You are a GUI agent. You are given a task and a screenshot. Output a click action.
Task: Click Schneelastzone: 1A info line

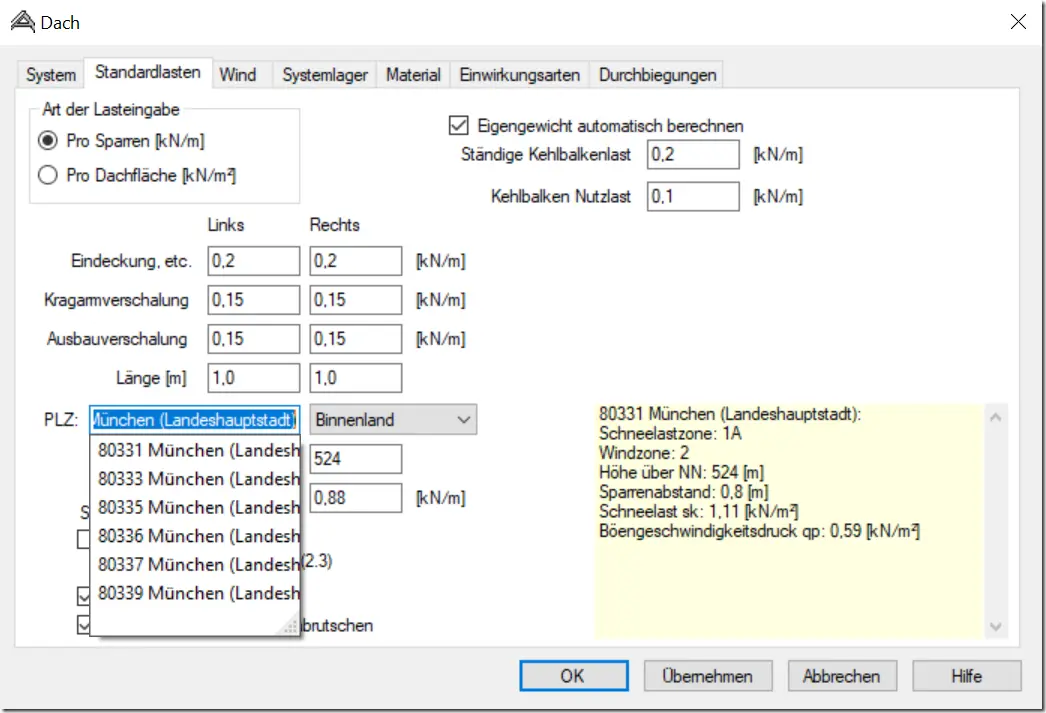tap(670, 434)
